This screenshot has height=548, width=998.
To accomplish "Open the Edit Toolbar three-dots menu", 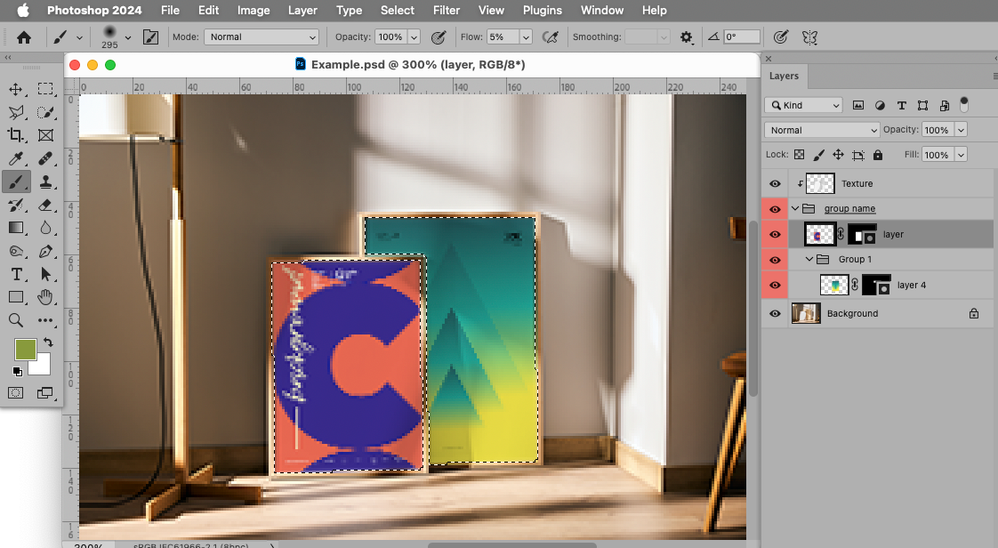I will click(x=45, y=320).
